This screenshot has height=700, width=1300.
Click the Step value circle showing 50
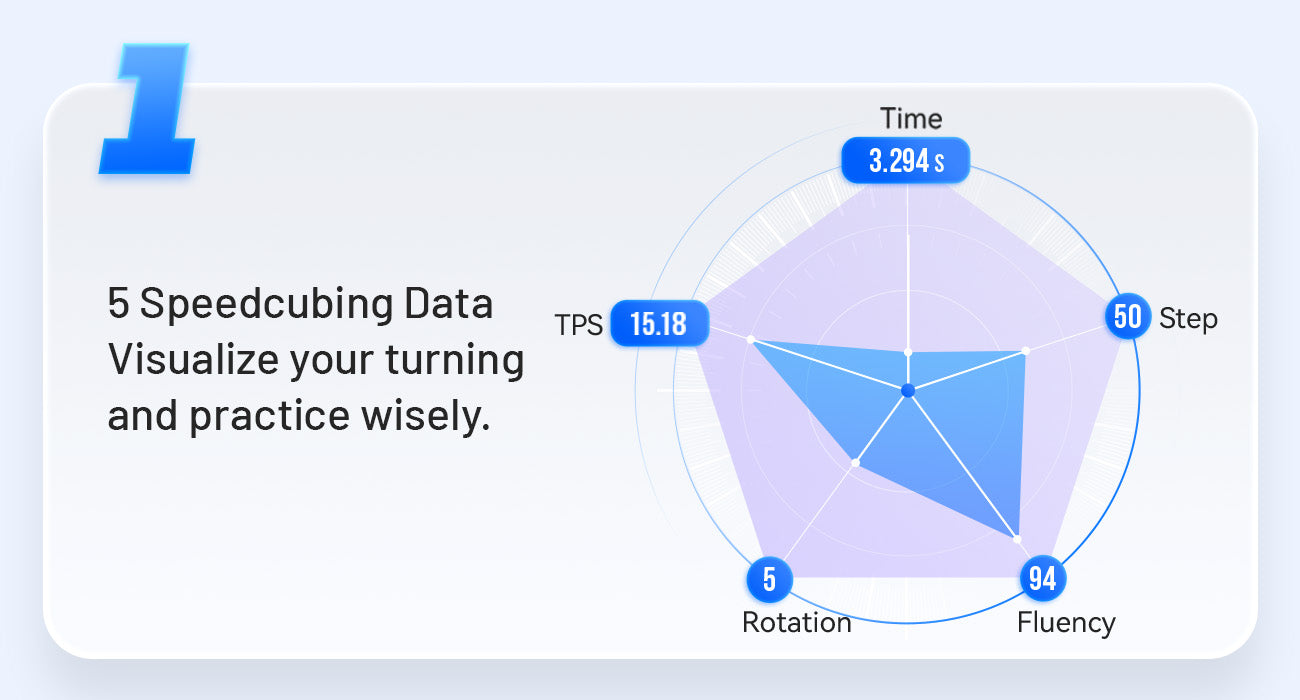[1127, 317]
